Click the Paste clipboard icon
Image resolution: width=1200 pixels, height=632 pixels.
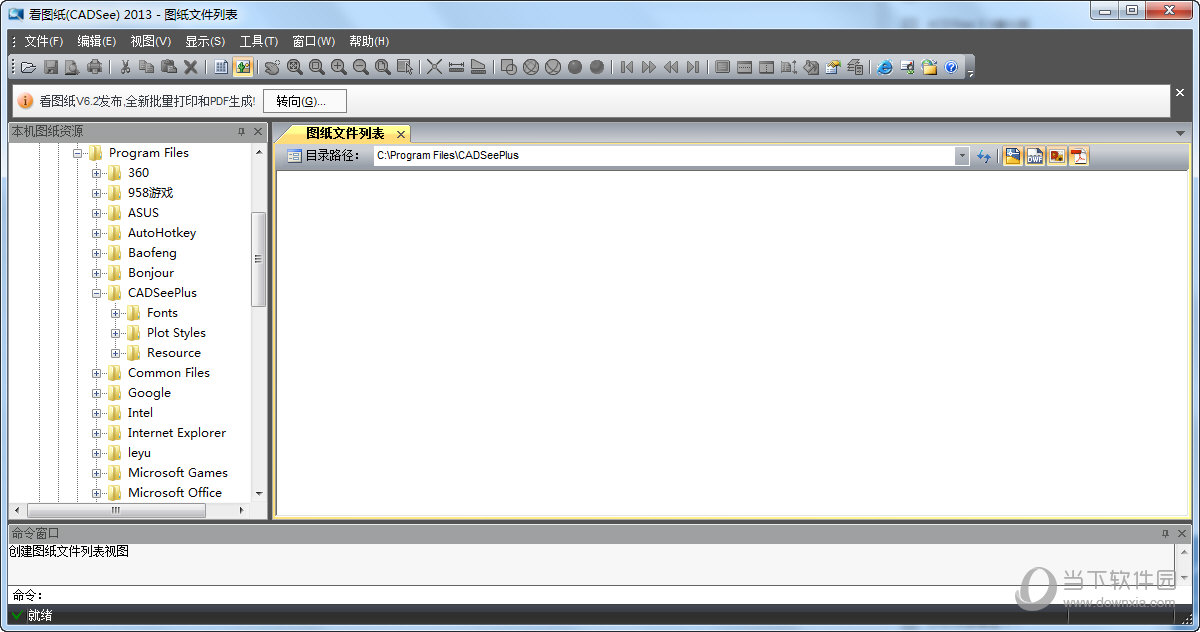169,67
